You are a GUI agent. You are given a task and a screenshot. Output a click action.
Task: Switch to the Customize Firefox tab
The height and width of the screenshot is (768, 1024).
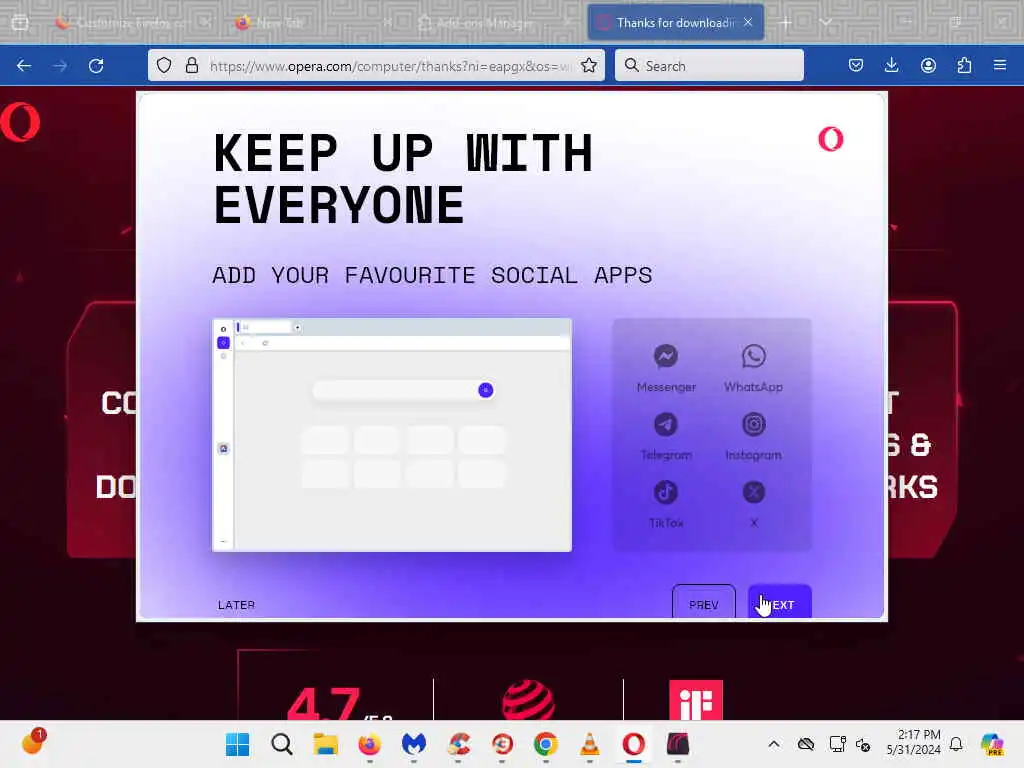point(133,23)
